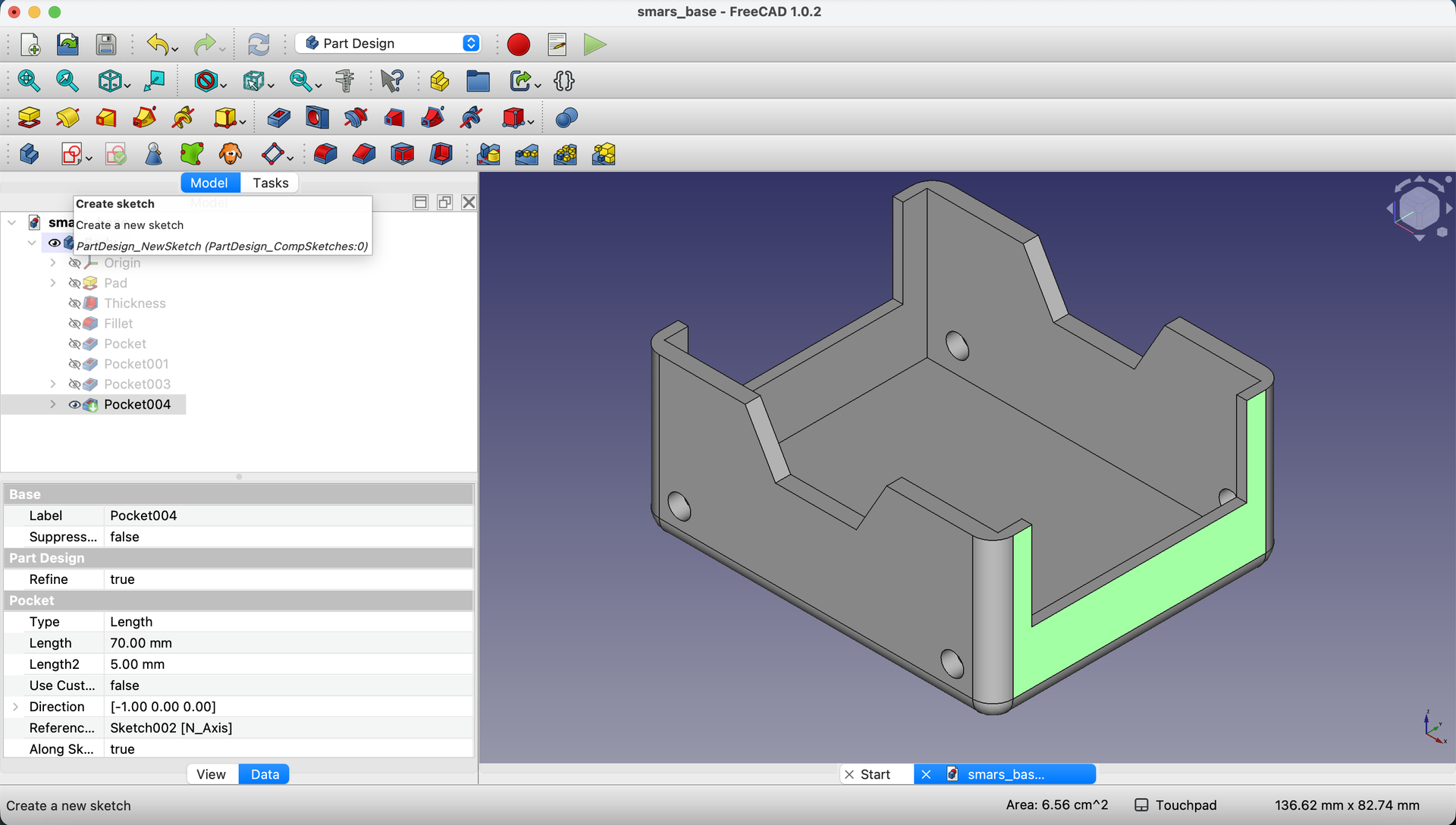The height and width of the screenshot is (825, 1456).
Task: Close the smars_base document tab
Action: click(926, 774)
